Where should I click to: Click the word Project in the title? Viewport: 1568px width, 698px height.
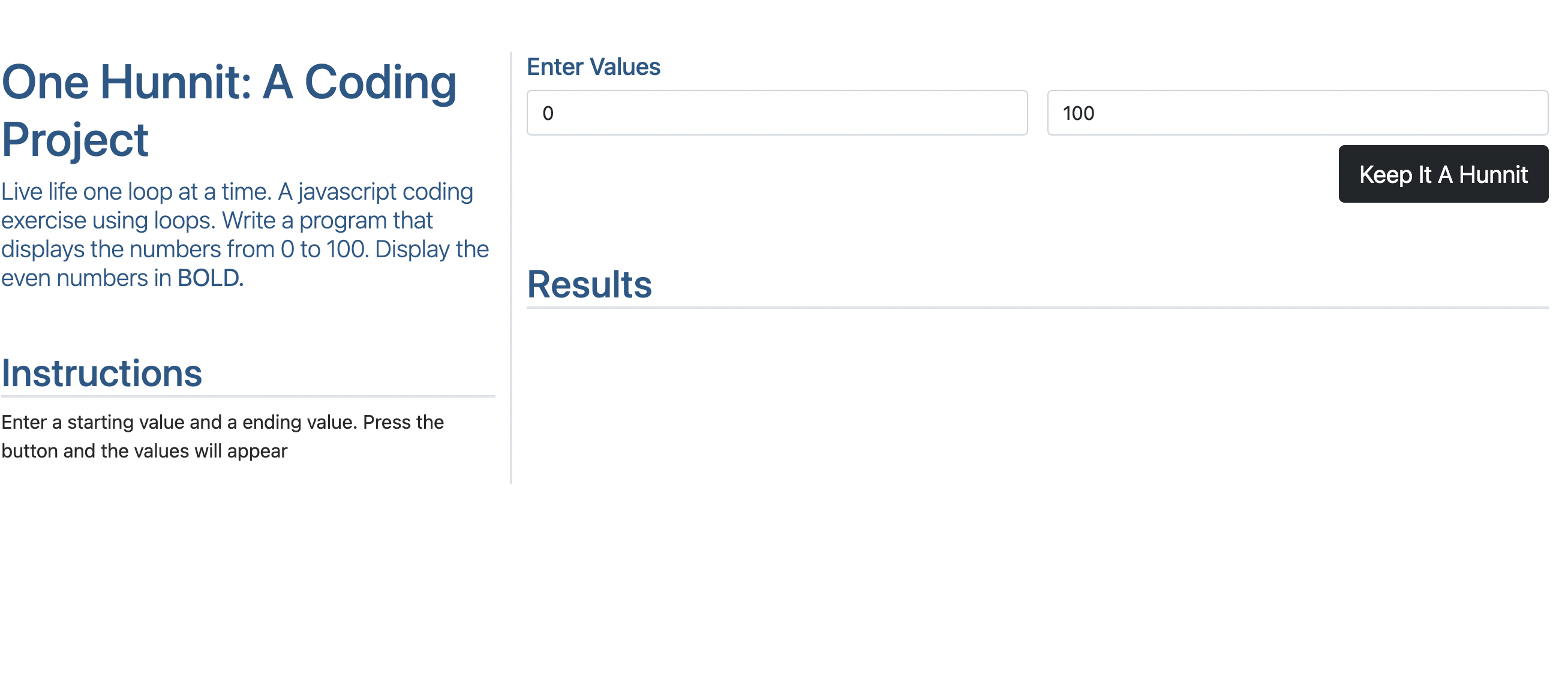(x=75, y=140)
